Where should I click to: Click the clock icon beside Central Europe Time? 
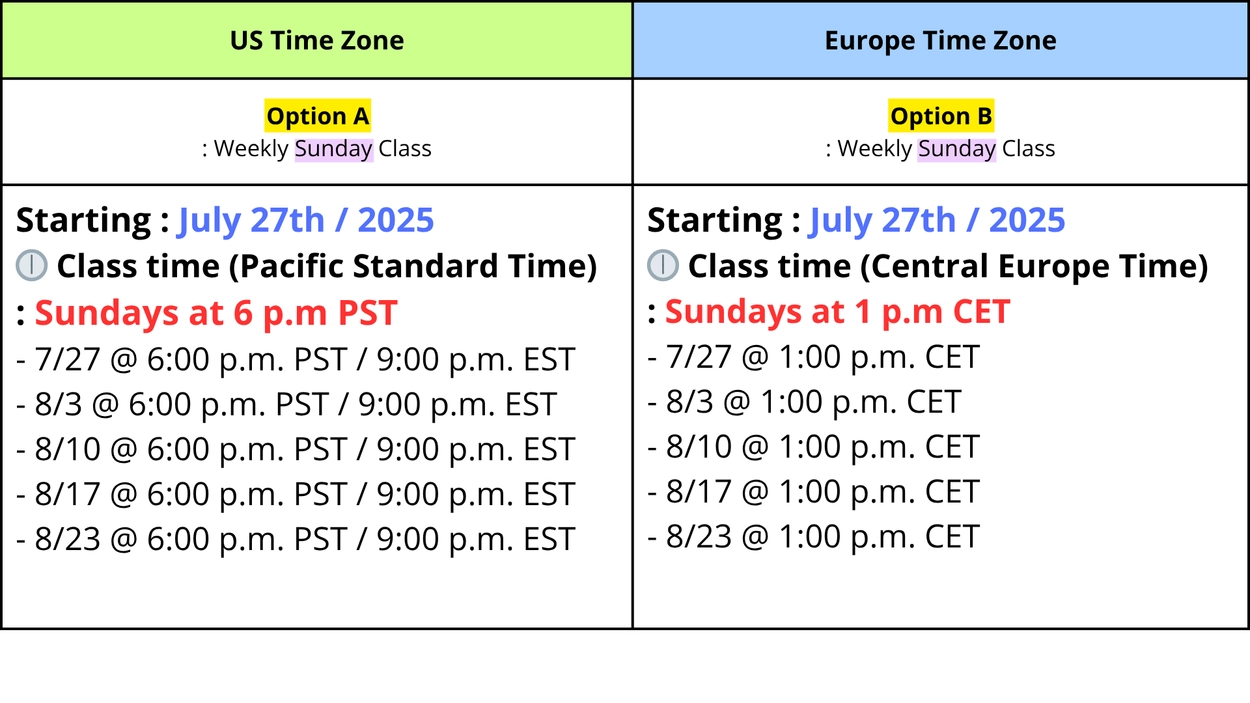tap(663, 266)
